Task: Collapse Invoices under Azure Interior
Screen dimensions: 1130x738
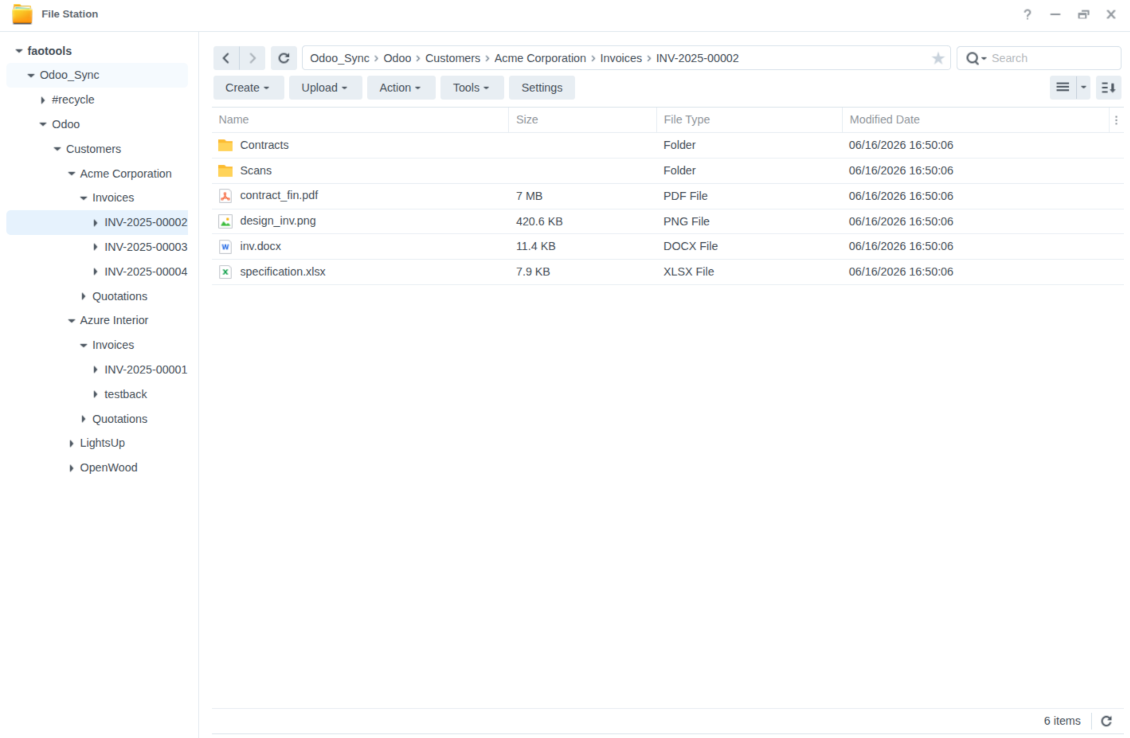Action: coord(84,345)
